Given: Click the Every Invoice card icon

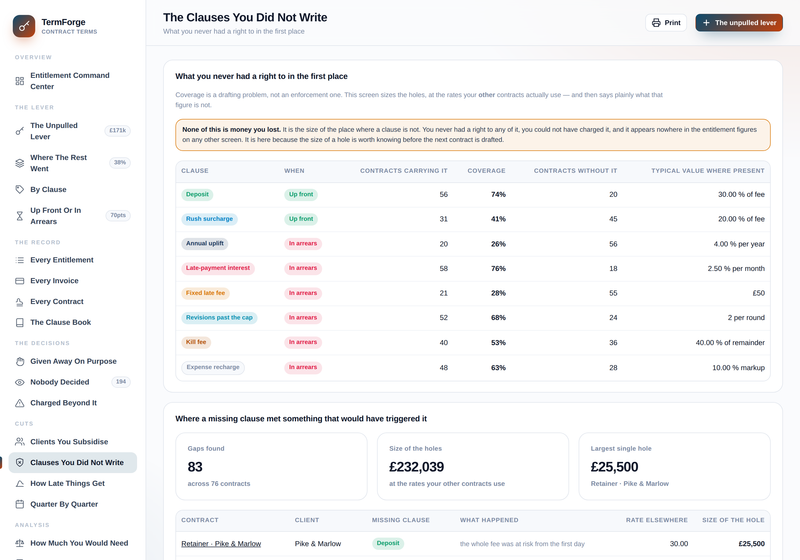Looking at the screenshot, I should [19, 281].
